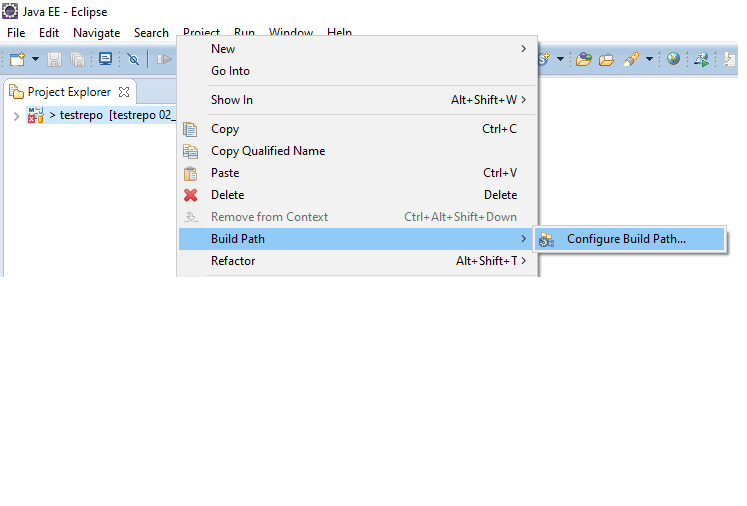Choose Go Into from context menu
This screenshot has width=747, height=506.
[358, 71]
